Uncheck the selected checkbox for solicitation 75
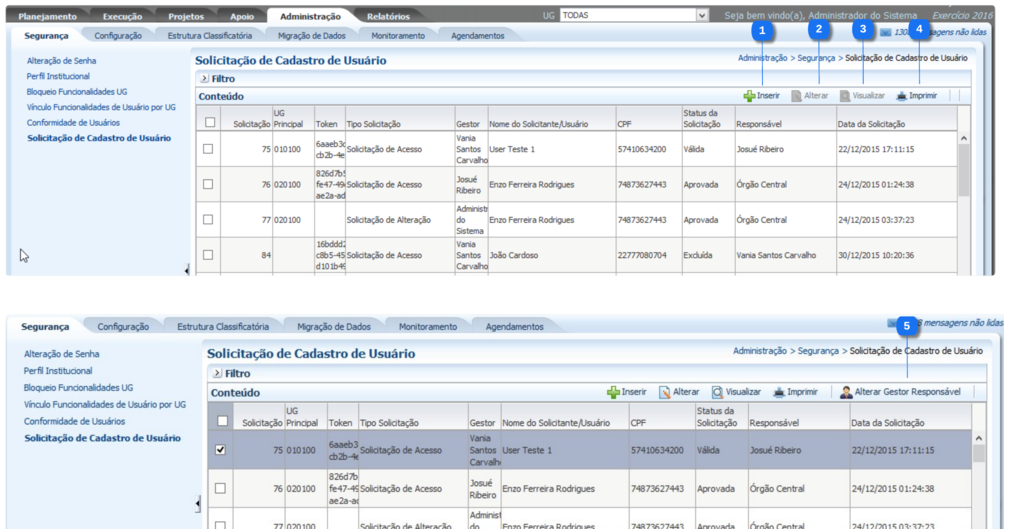Viewport: 1009px width, 531px height. [220, 450]
